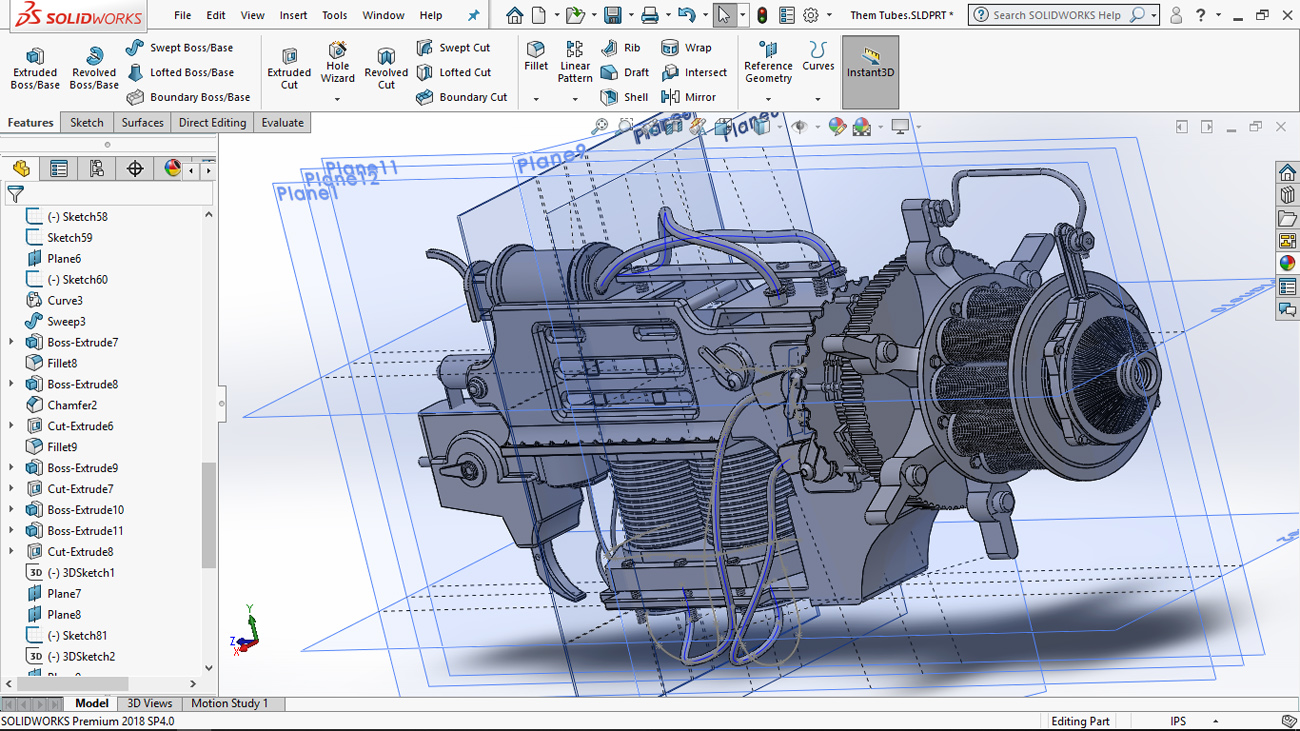Open the PropertyManager tab

[x=59, y=169]
